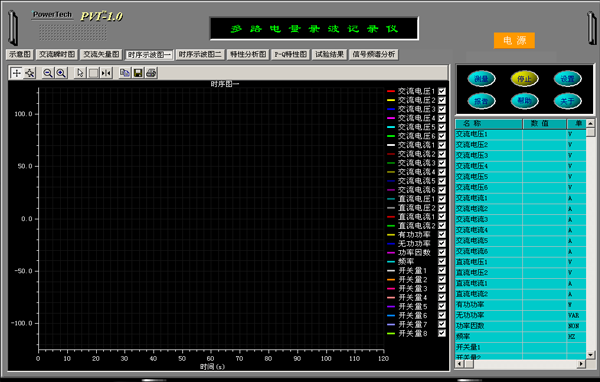Click the table's scroll right arrow
The width and height of the screenshot is (600, 382).
point(582,364)
